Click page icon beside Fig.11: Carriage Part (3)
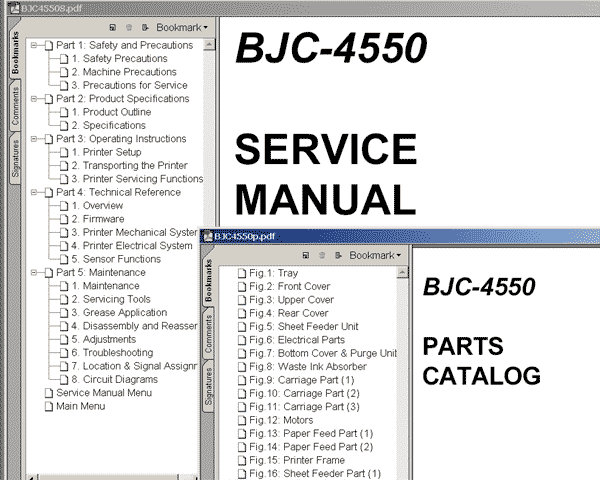This screenshot has height=480, width=600. [x=242, y=407]
